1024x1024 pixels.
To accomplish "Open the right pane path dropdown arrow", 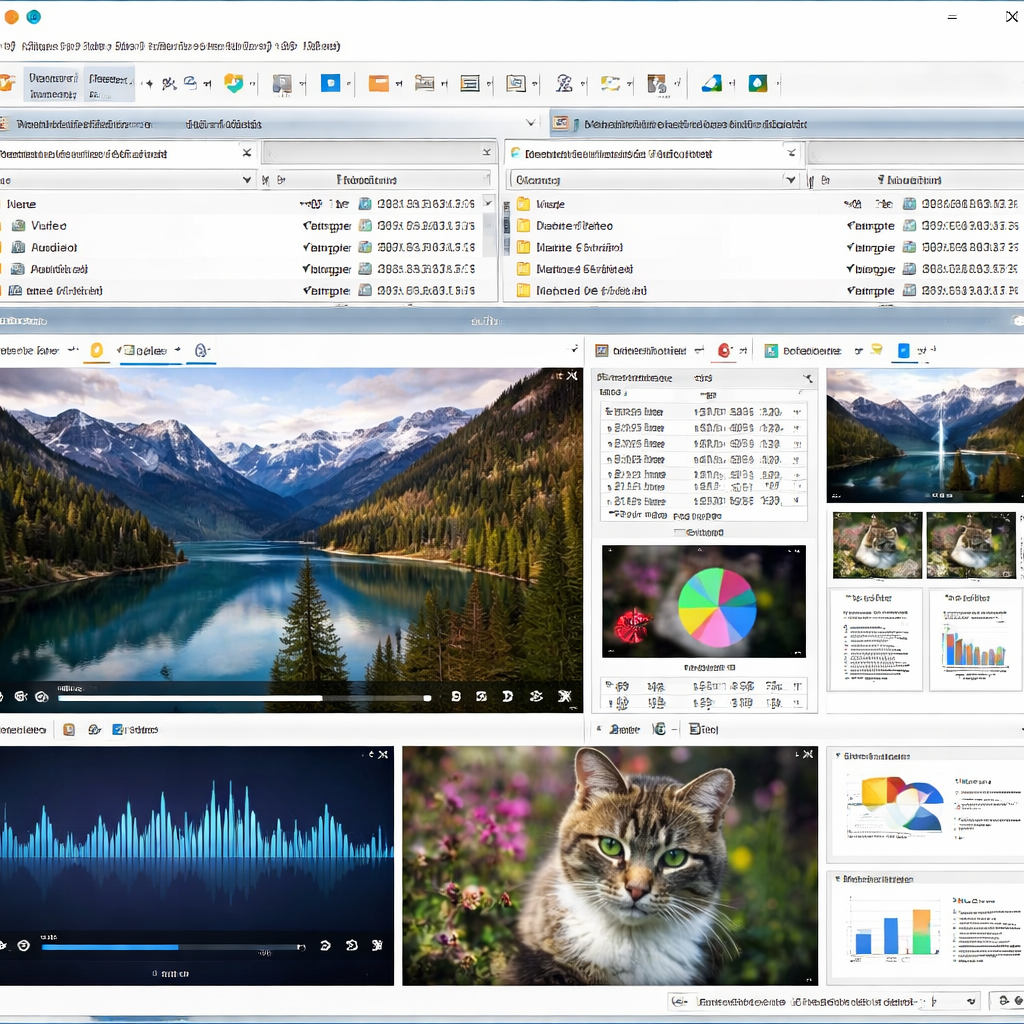I will click(791, 153).
